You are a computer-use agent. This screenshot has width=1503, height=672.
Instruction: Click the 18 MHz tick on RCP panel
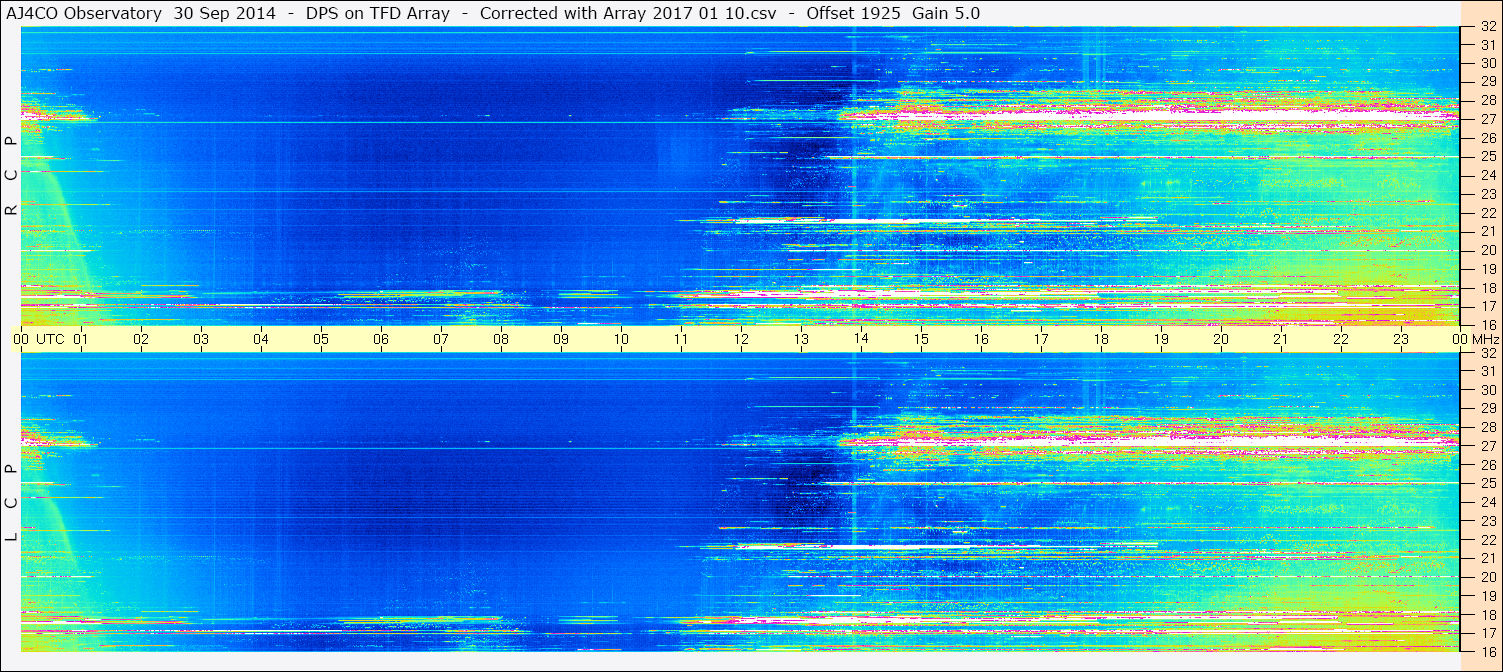(x=1487, y=287)
